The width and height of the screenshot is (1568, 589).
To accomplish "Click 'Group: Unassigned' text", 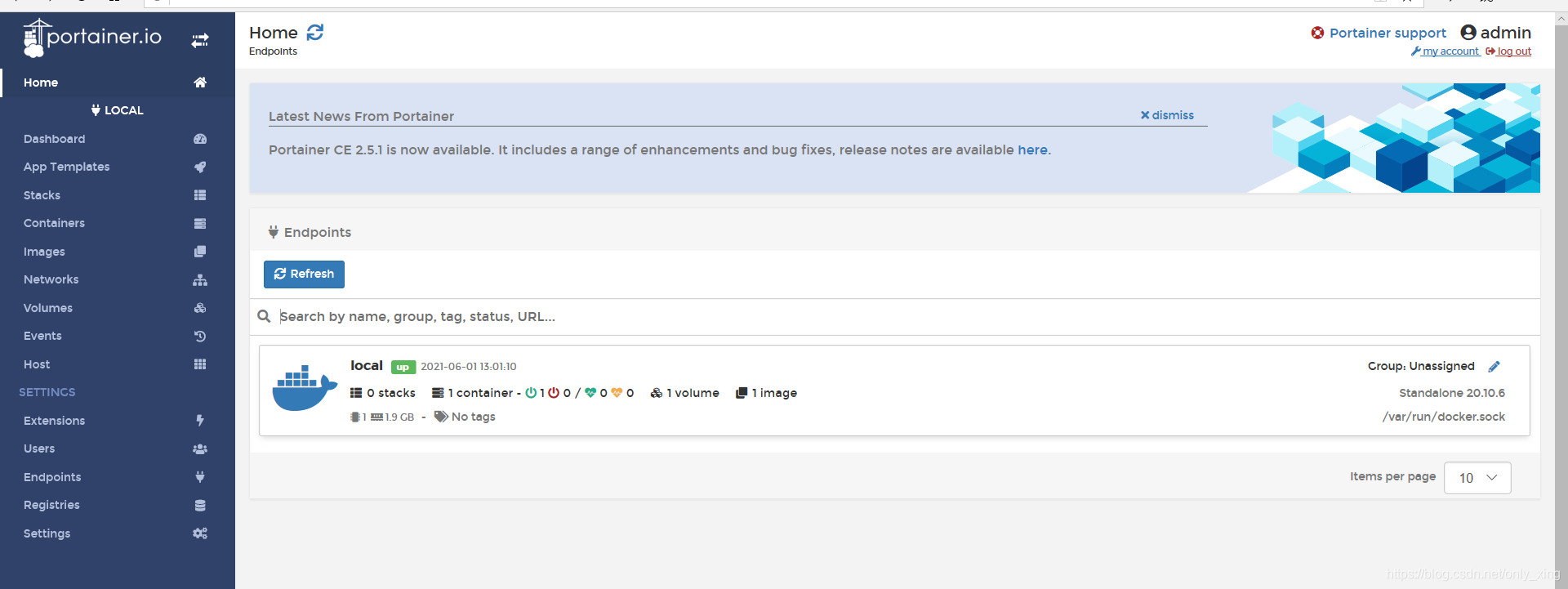I will click(x=1421, y=366).
